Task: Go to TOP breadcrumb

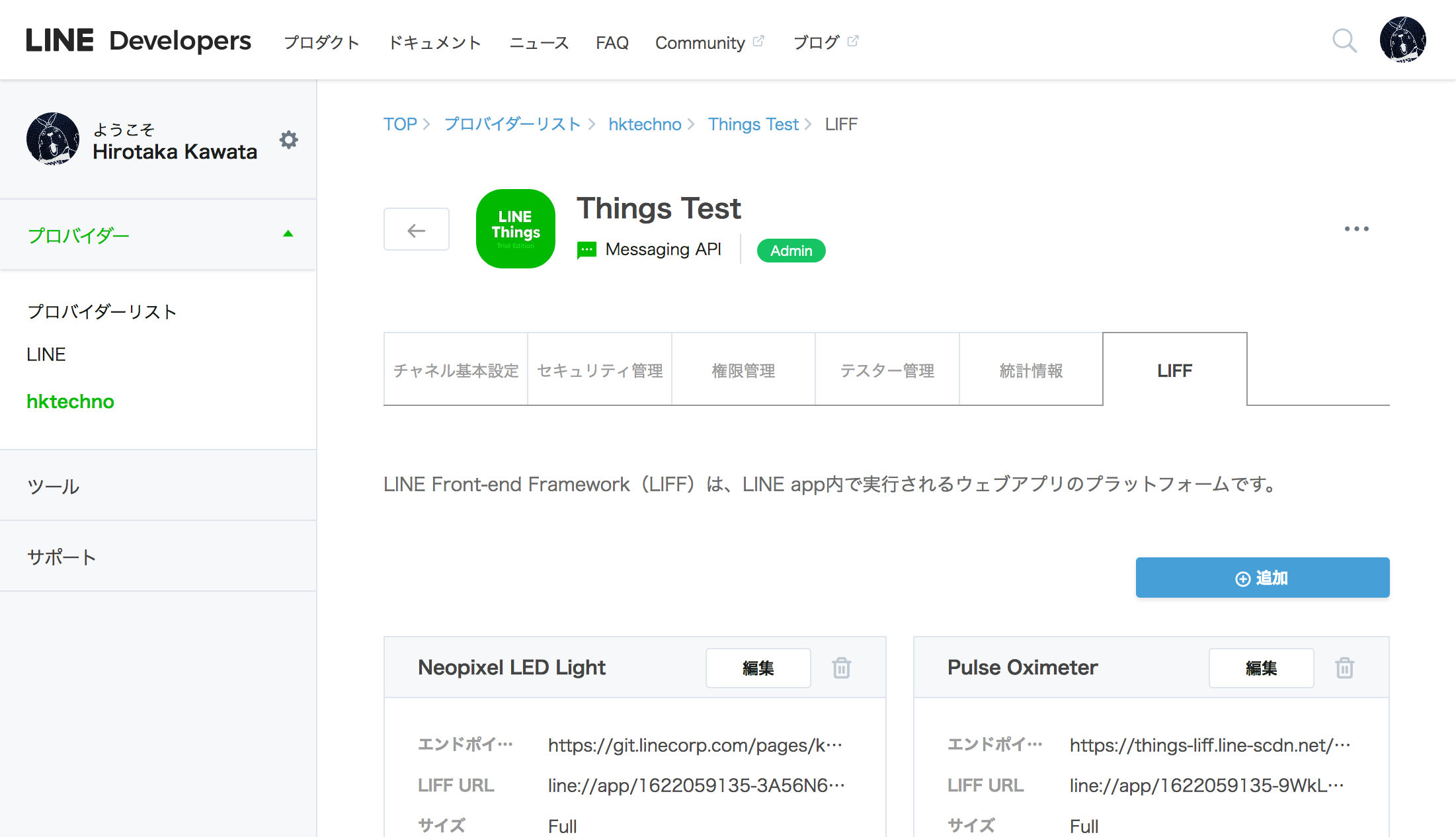Action: click(400, 124)
